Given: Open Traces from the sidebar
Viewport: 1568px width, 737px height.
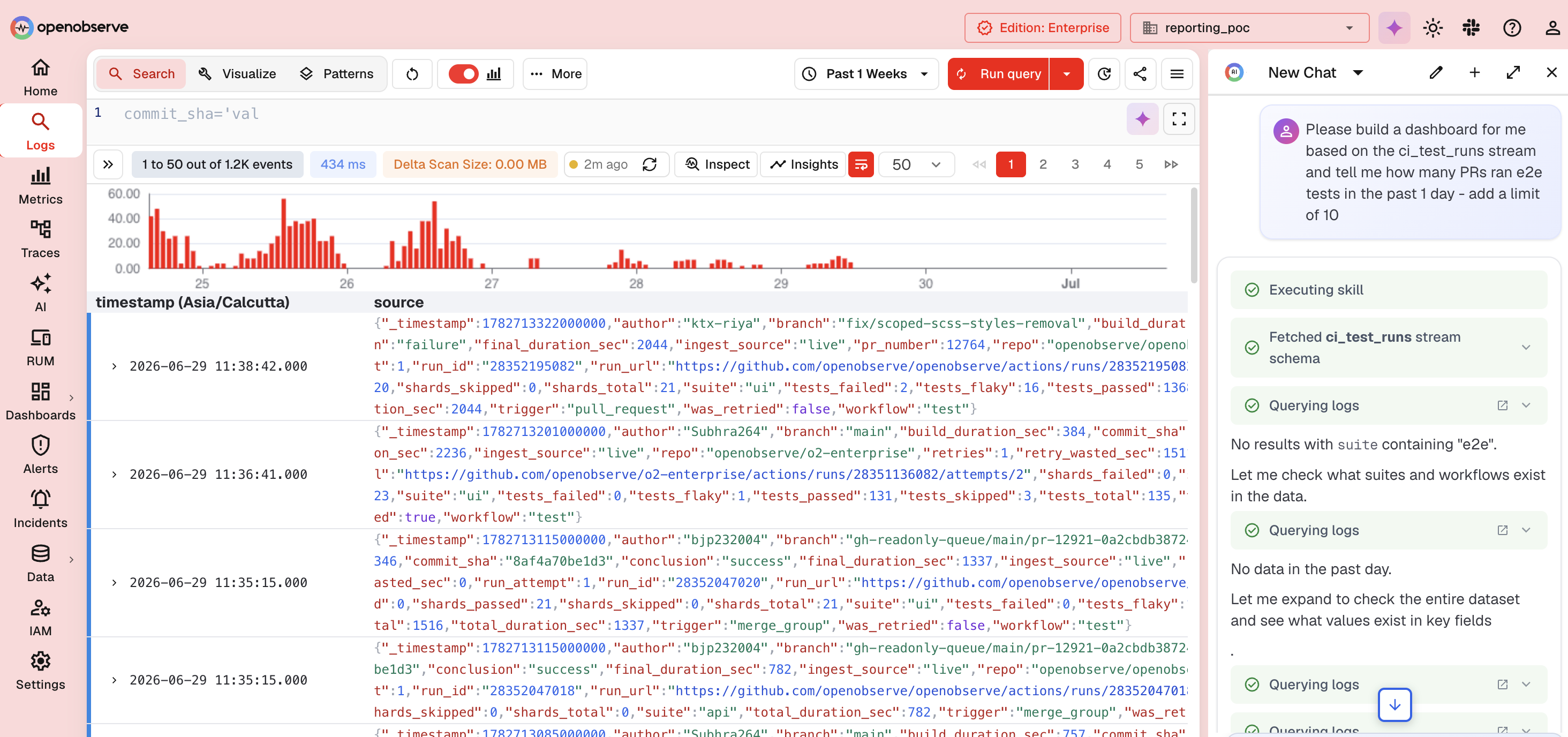Looking at the screenshot, I should pyautogui.click(x=40, y=239).
